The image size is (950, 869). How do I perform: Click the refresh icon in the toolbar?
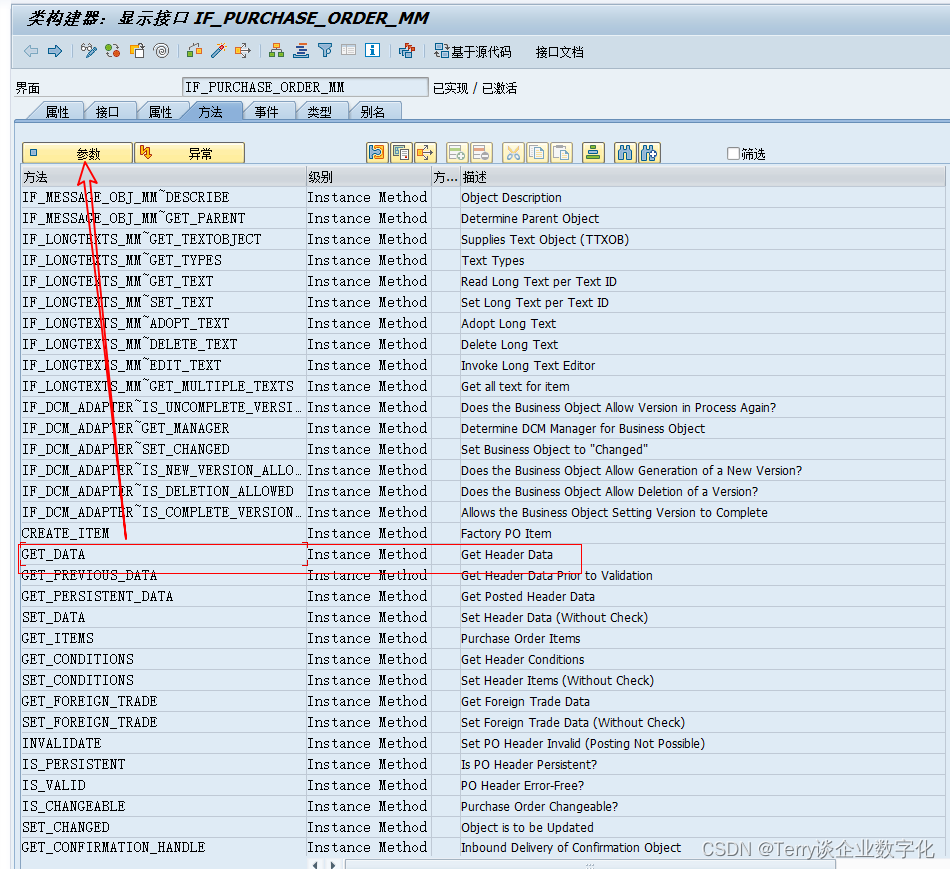110,51
